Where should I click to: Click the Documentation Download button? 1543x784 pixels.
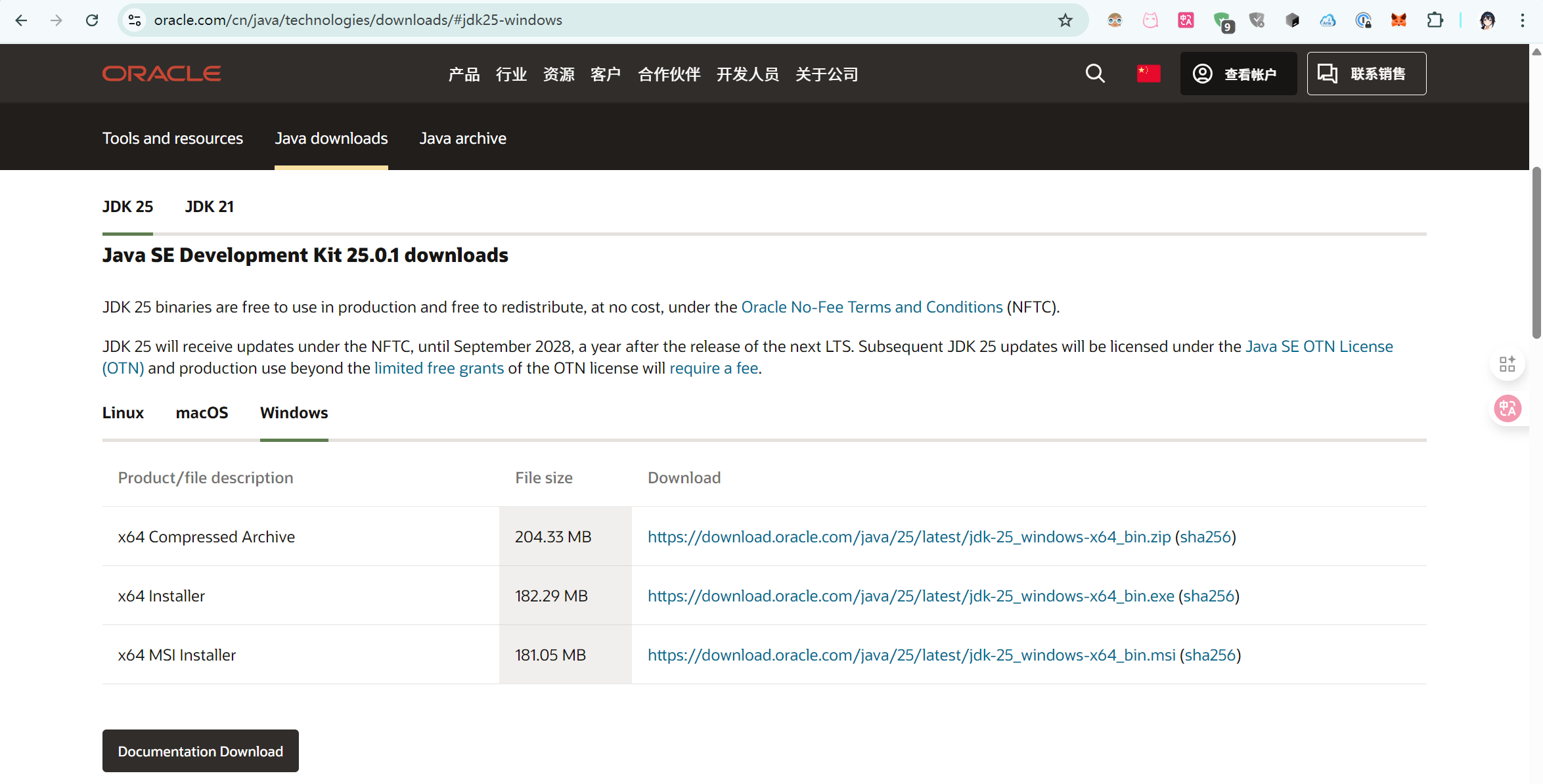coord(200,751)
